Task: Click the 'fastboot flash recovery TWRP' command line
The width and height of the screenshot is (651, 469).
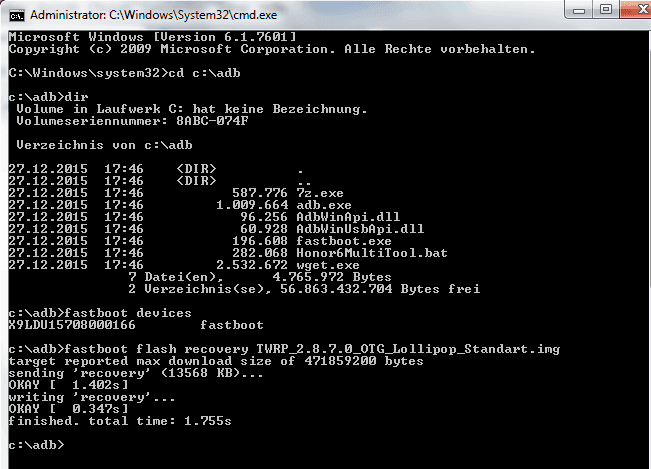Action: (284, 349)
